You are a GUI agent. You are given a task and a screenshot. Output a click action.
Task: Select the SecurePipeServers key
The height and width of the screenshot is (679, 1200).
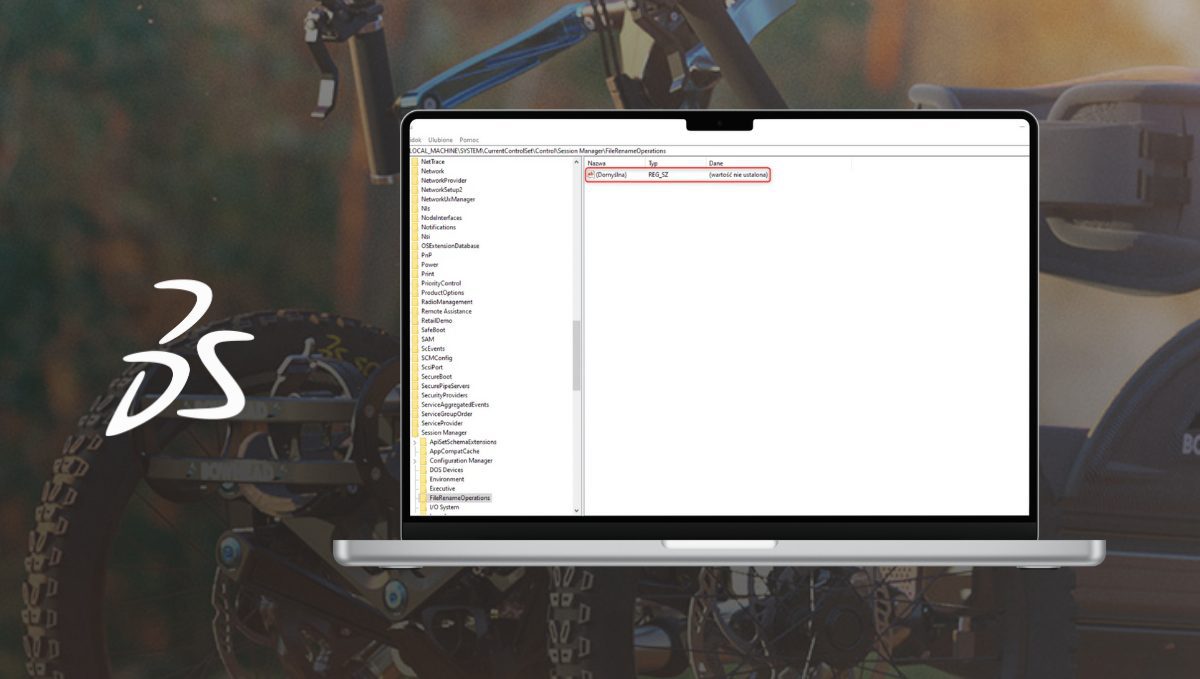coord(445,386)
